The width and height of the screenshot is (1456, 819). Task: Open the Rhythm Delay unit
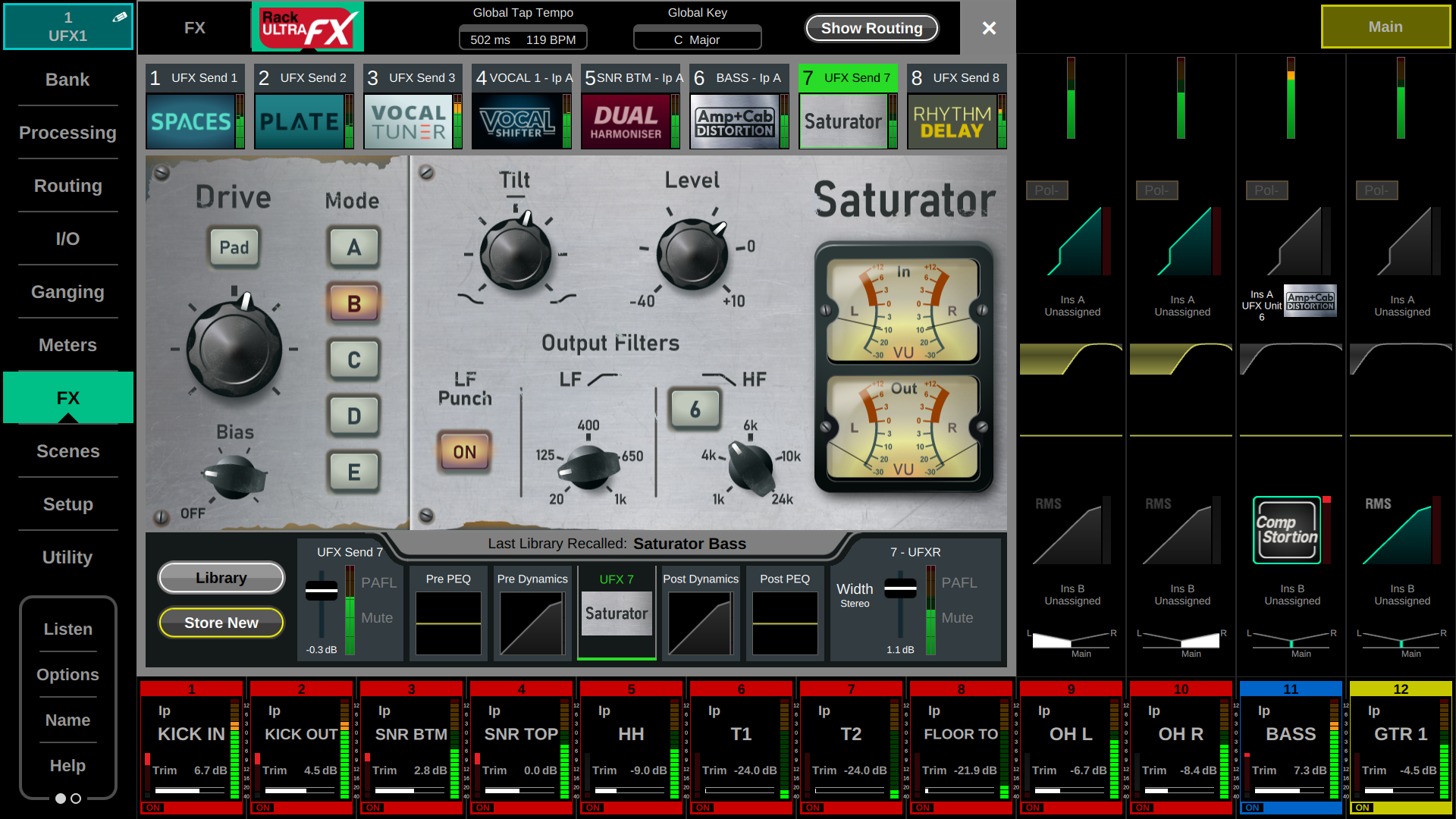(952, 121)
